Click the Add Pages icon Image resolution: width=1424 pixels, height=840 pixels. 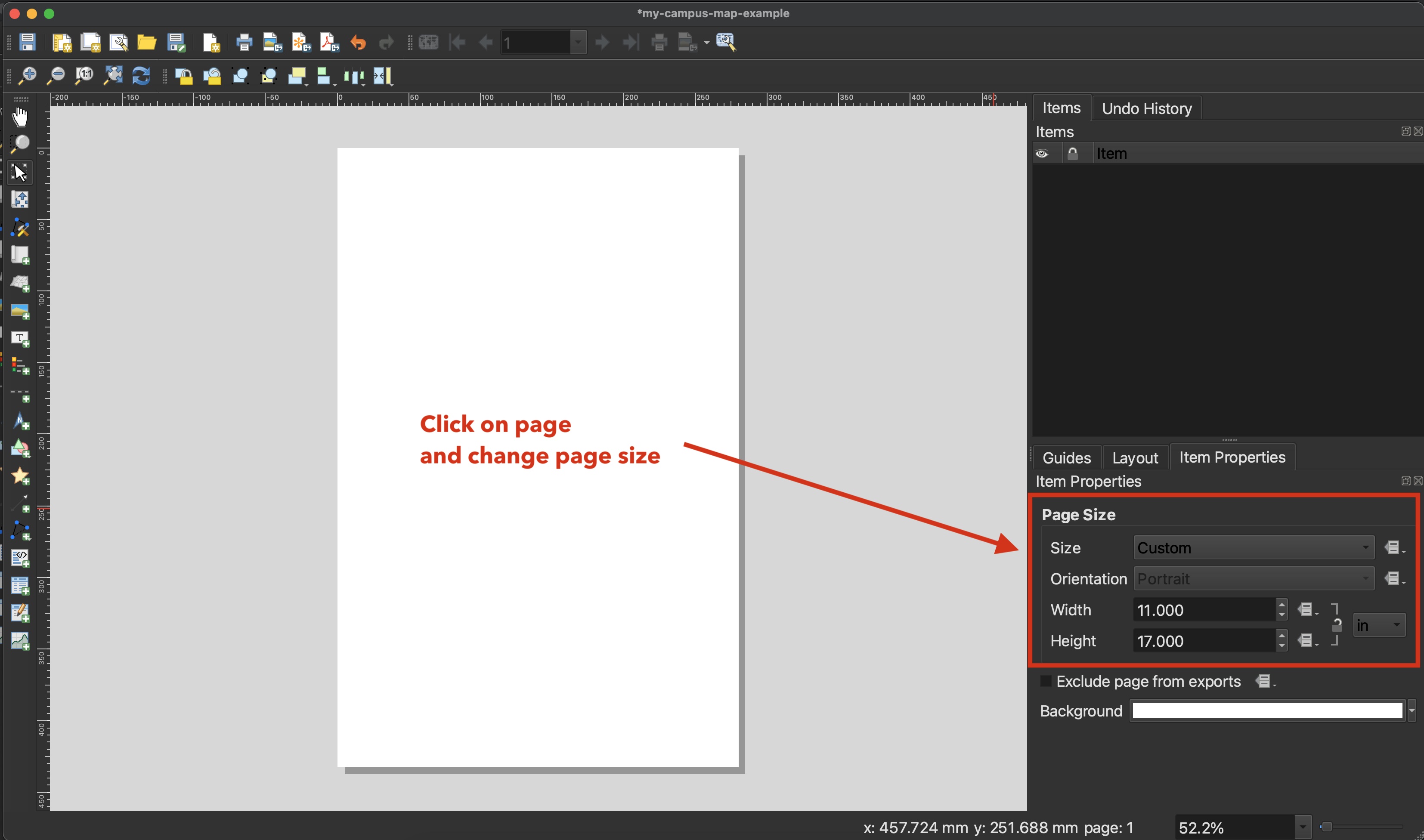click(211, 43)
